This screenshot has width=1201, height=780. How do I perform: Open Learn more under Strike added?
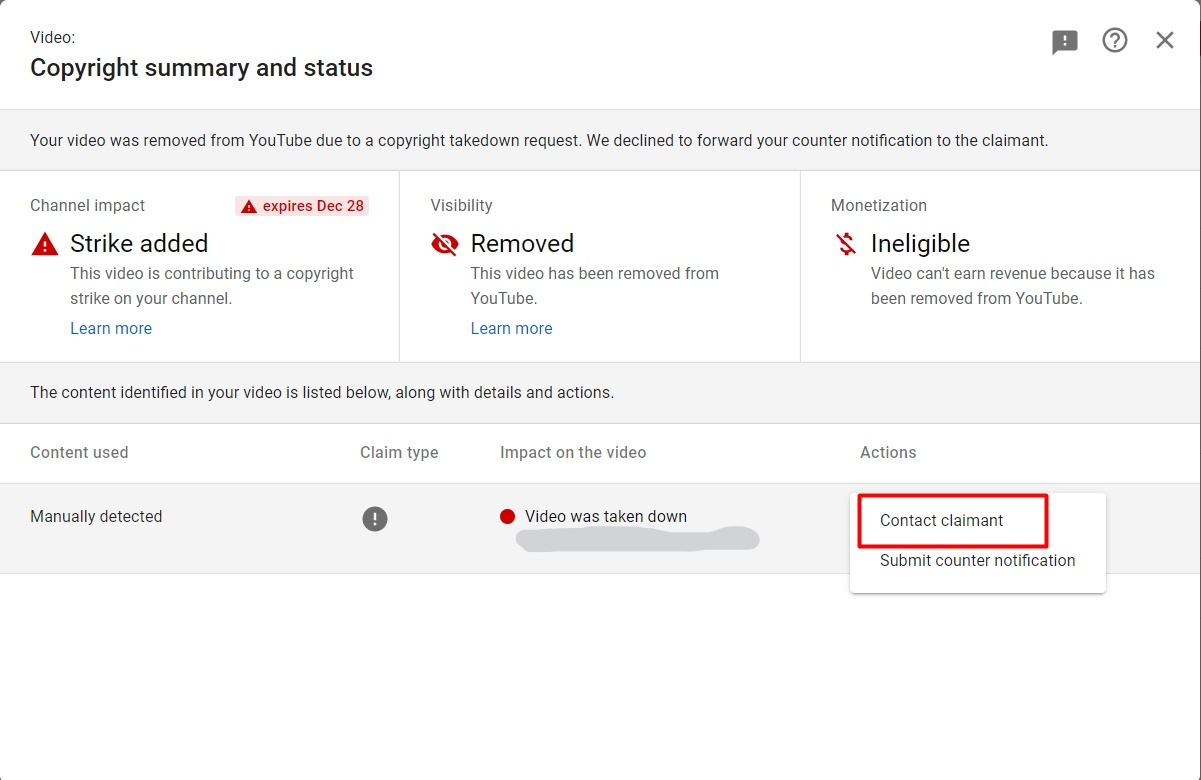(x=111, y=328)
